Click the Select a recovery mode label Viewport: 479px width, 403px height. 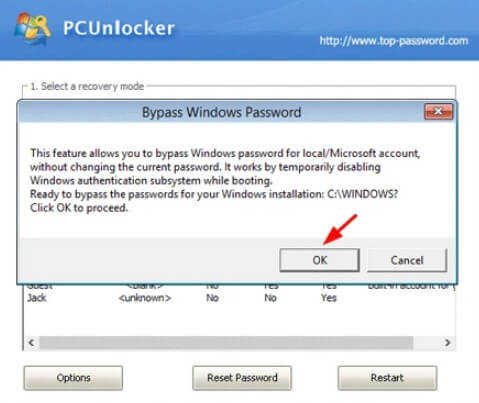[x=87, y=86]
